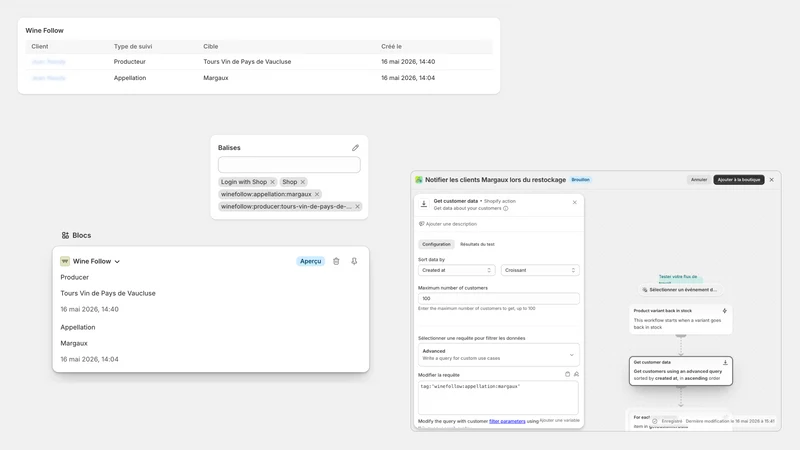Click the Blocs section icon
The height and width of the screenshot is (450, 800).
point(65,235)
